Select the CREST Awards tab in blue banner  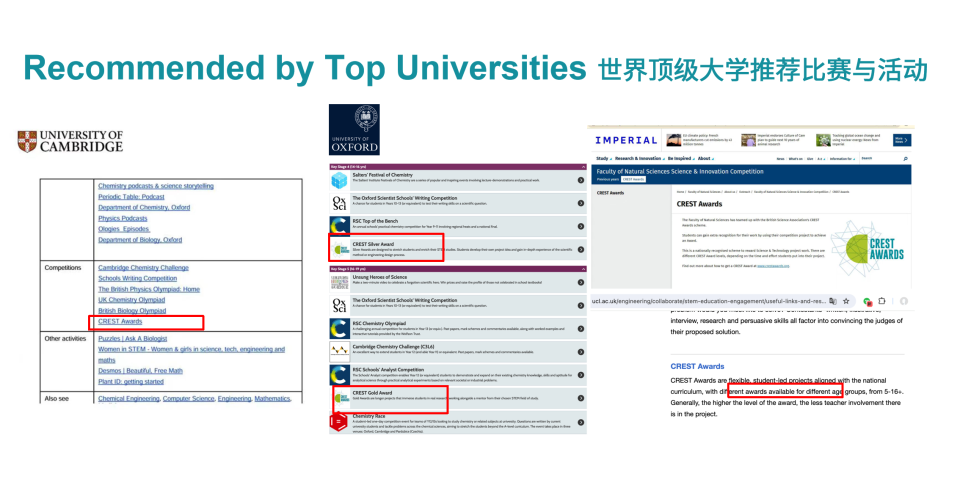pos(634,179)
